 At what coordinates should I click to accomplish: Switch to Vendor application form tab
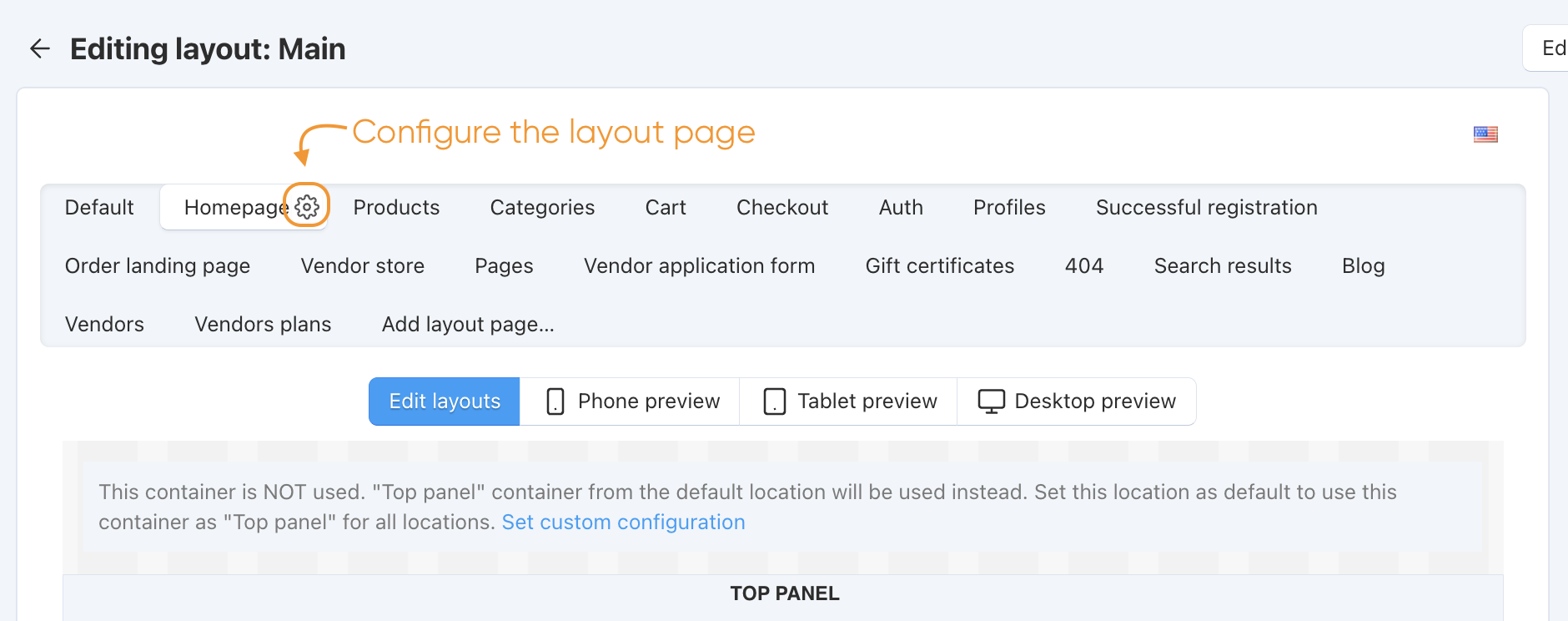699,265
